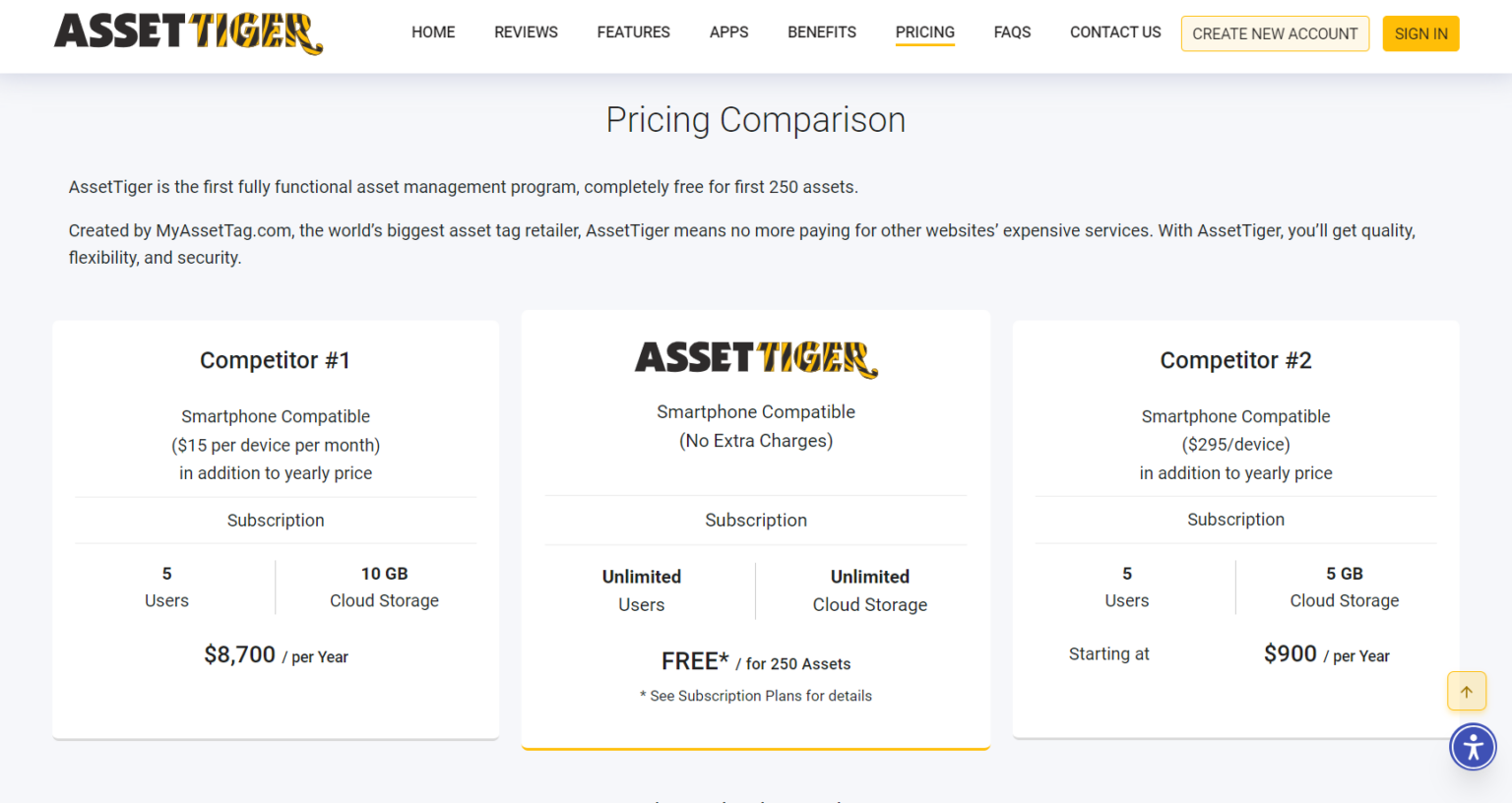
Task: Open the CONTACT US page
Action: tap(1114, 31)
